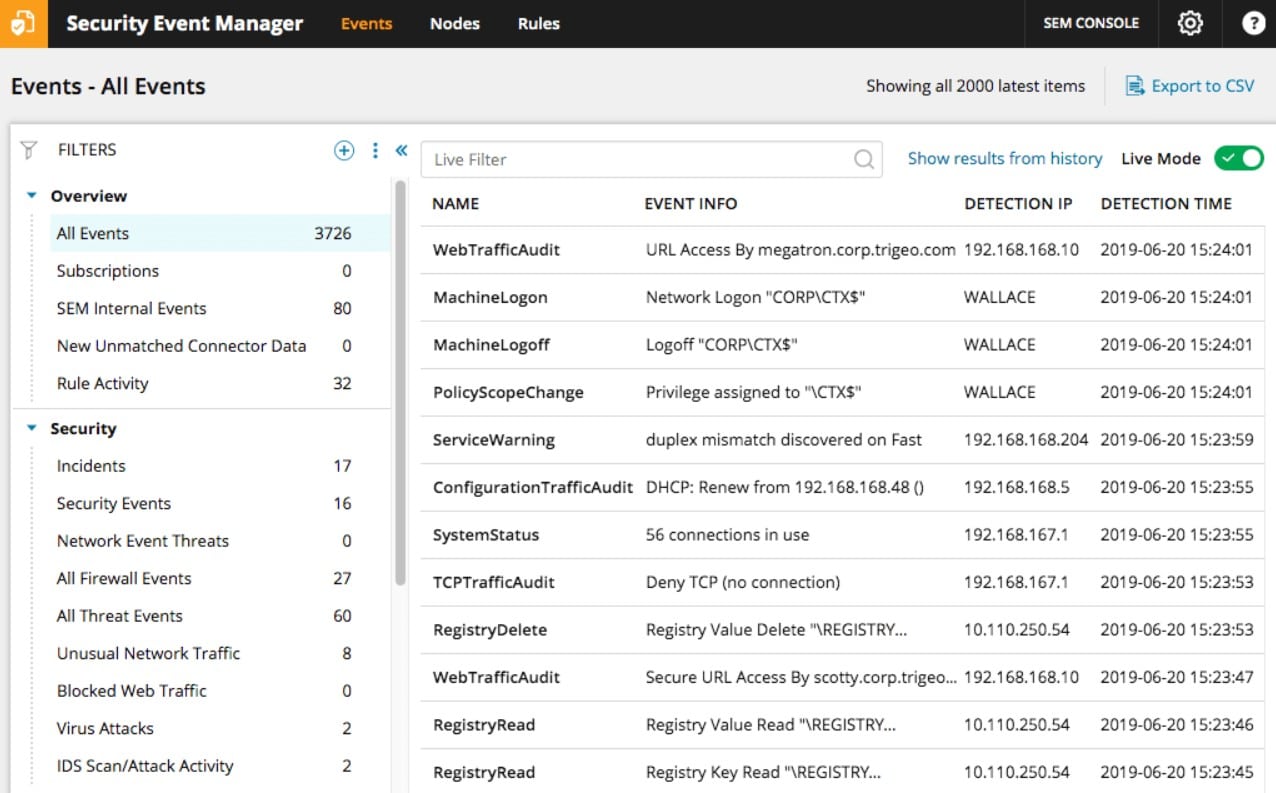Viewport: 1276px width, 793px height.
Task: Switch to the Events tab
Action: tap(366, 23)
